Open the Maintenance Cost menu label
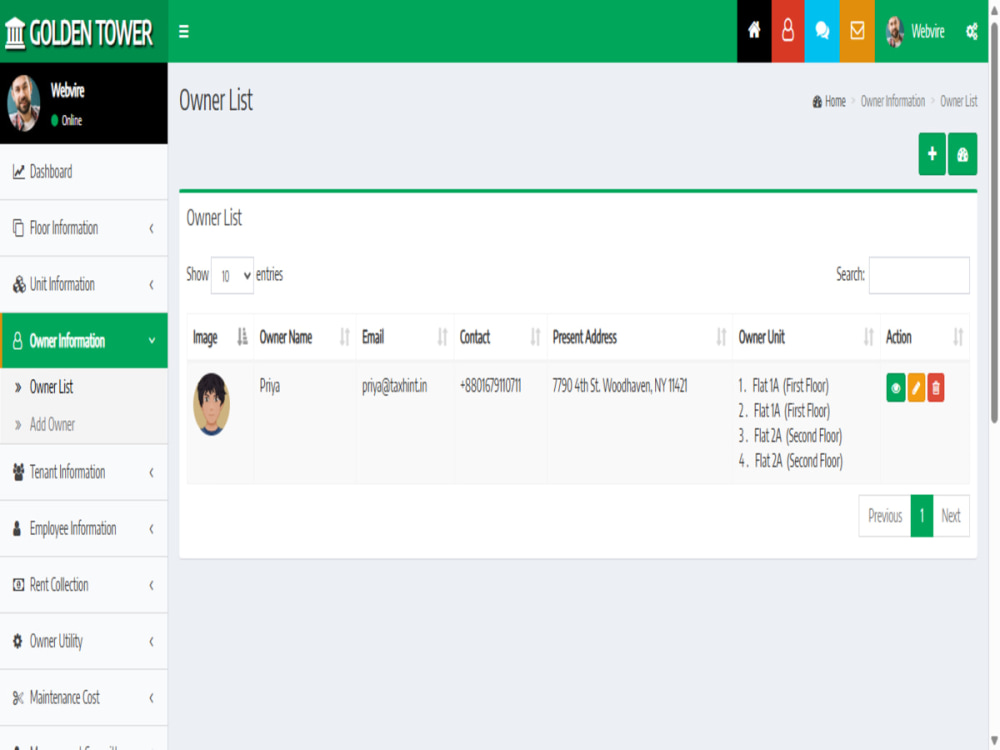 coord(64,697)
